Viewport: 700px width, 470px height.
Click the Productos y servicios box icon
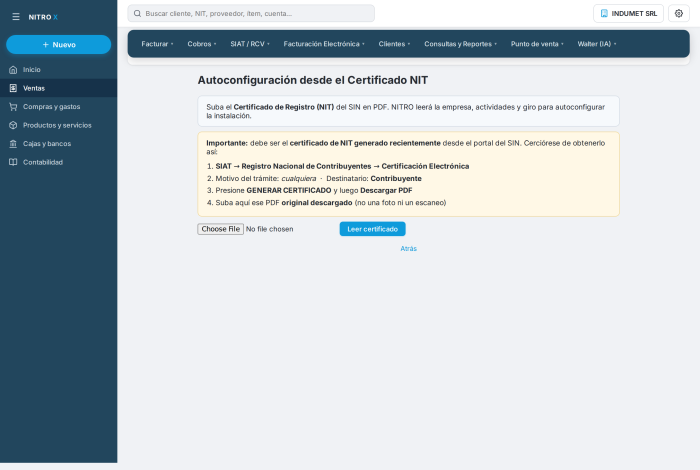click(13, 125)
